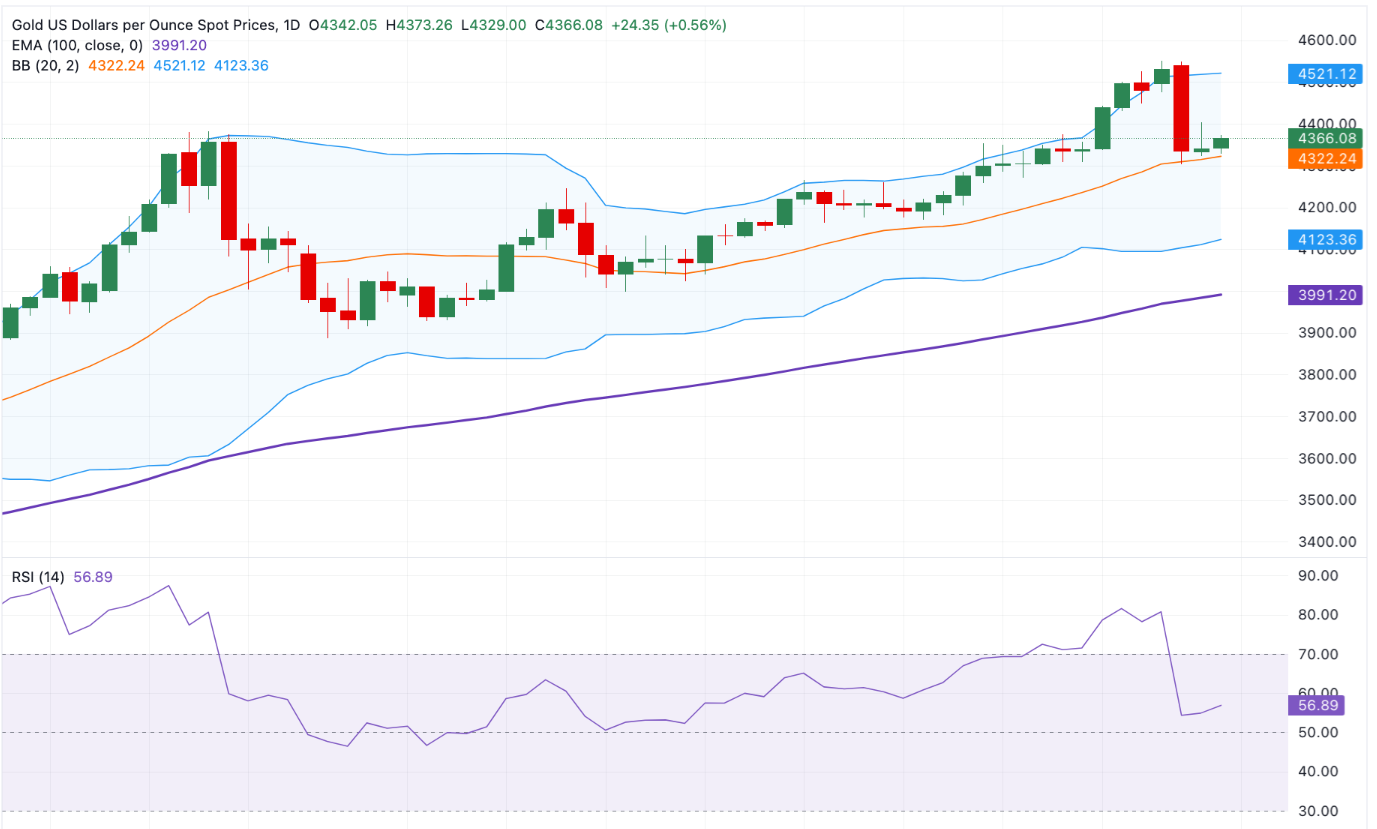Viewport: 1377px width, 829px height.
Task: Click the tall red candle at the recent peak
Action: pyautogui.click(x=1181, y=108)
